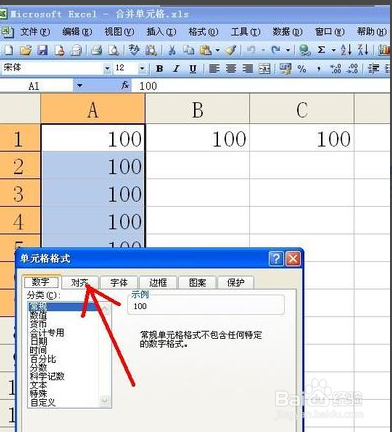Screen dimensions: 392x432
Task: Apply Percent style button
Action: [x=302, y=69]
